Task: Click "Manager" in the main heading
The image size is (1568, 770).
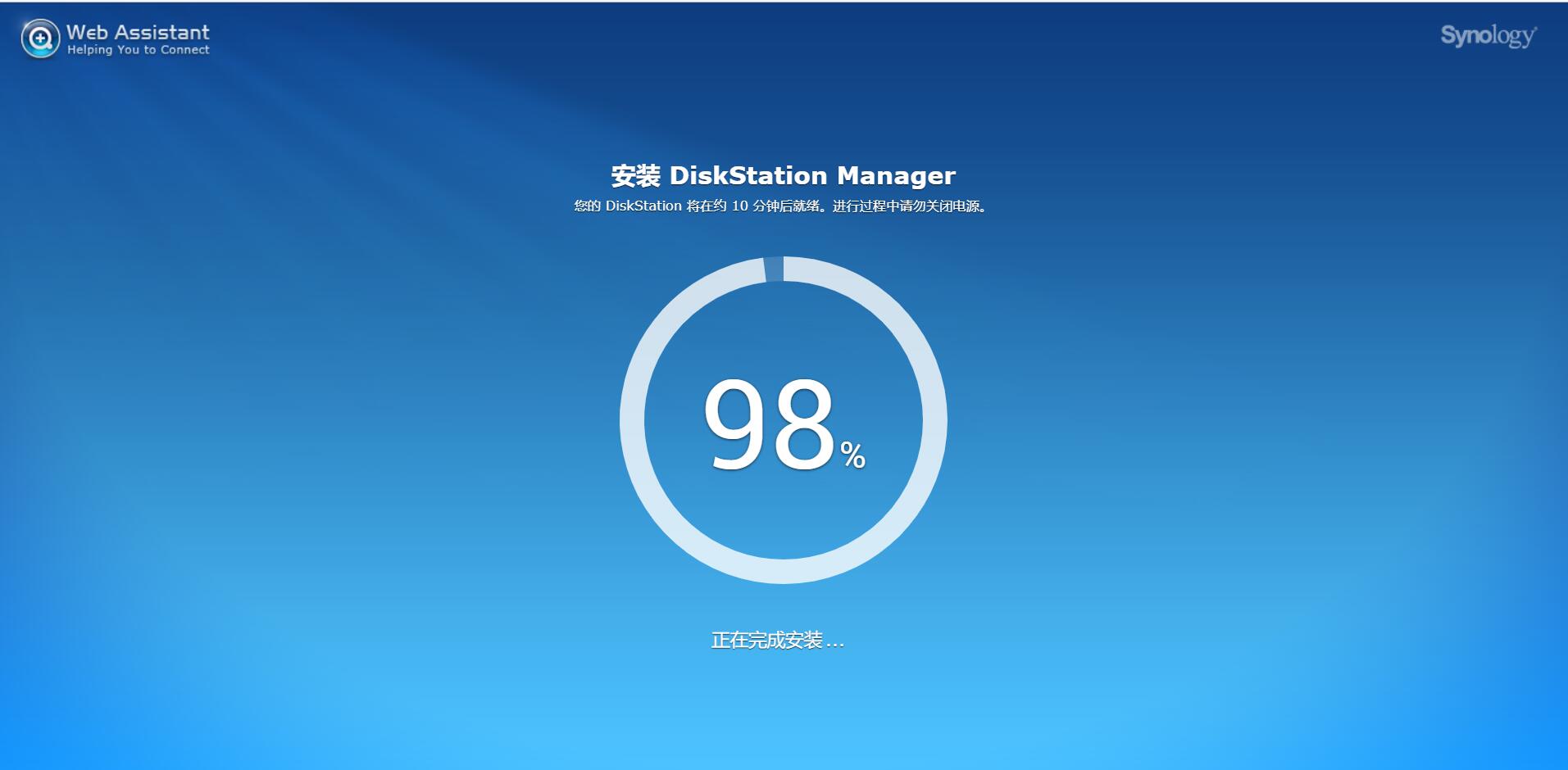Action: tap(896, 176)
